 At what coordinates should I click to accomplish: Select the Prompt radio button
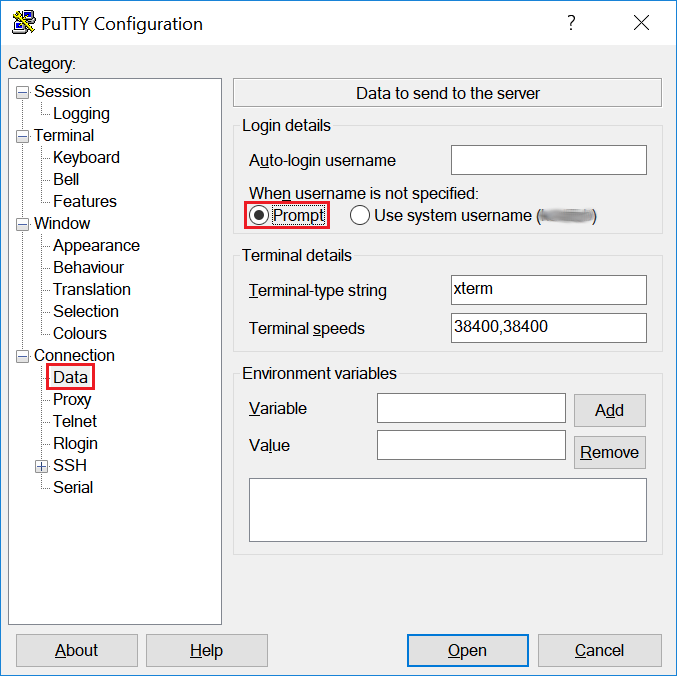click(x=259, y=215)
